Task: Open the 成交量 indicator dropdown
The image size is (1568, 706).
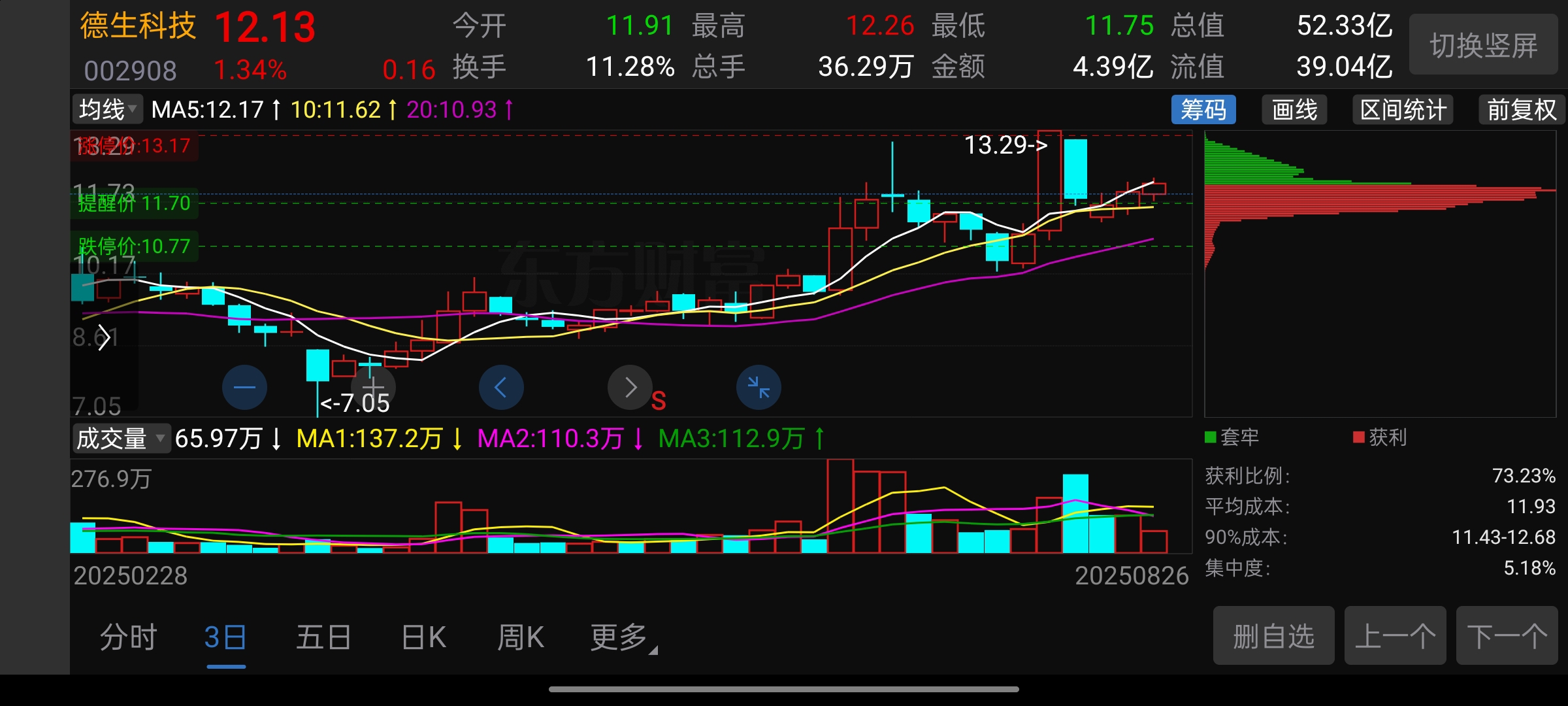Action: [121, 438]
